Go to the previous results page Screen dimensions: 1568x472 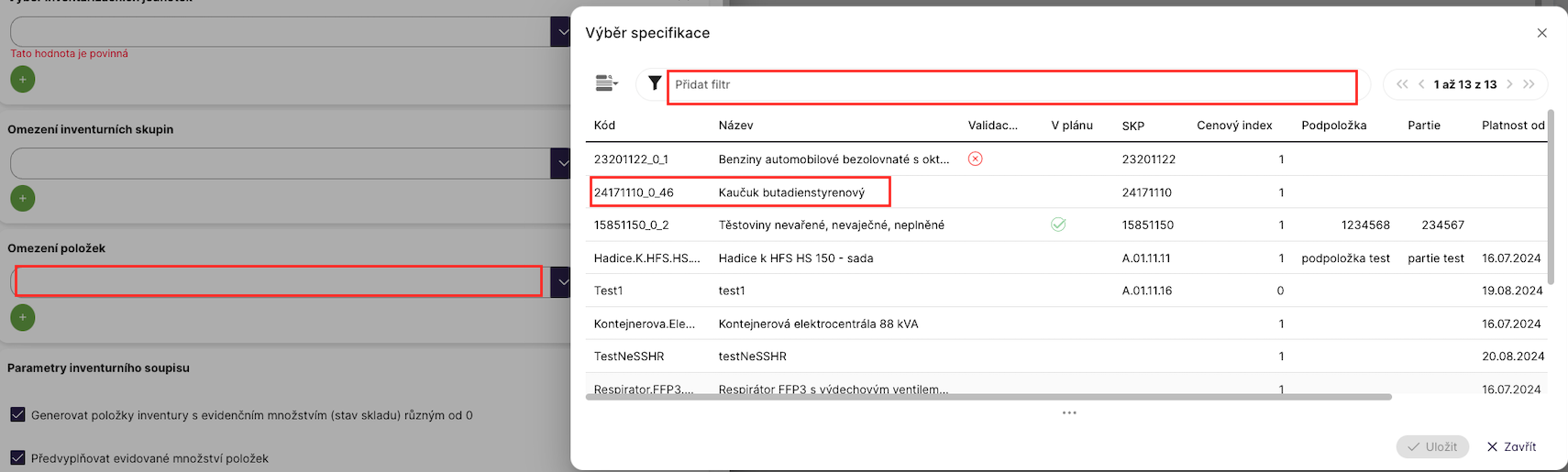(1421, 84)
